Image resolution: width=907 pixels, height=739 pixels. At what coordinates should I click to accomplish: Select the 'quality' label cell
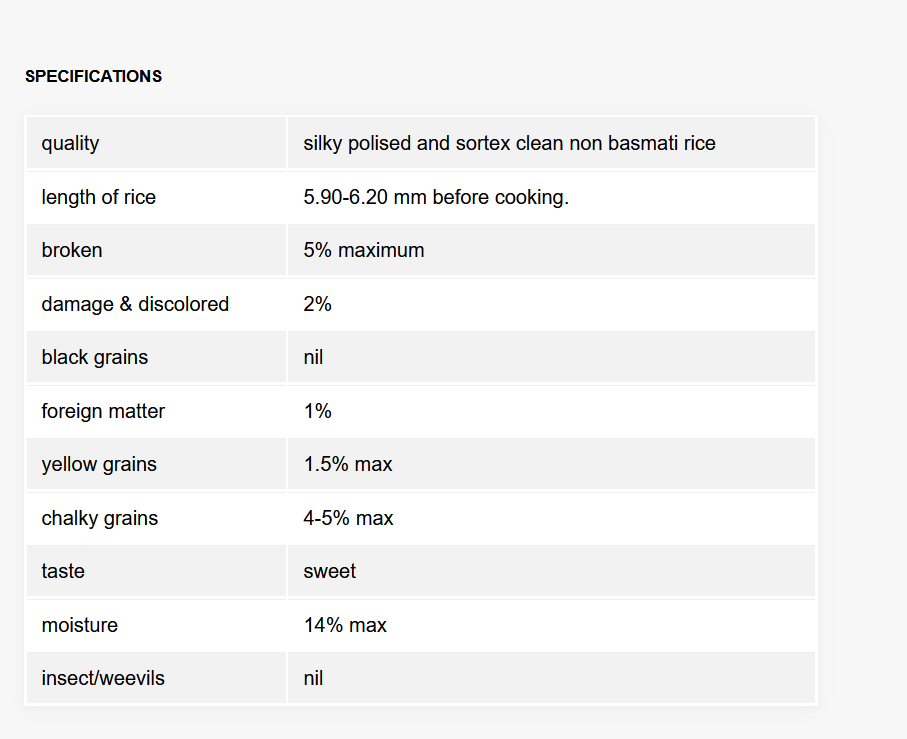(156, 143)
